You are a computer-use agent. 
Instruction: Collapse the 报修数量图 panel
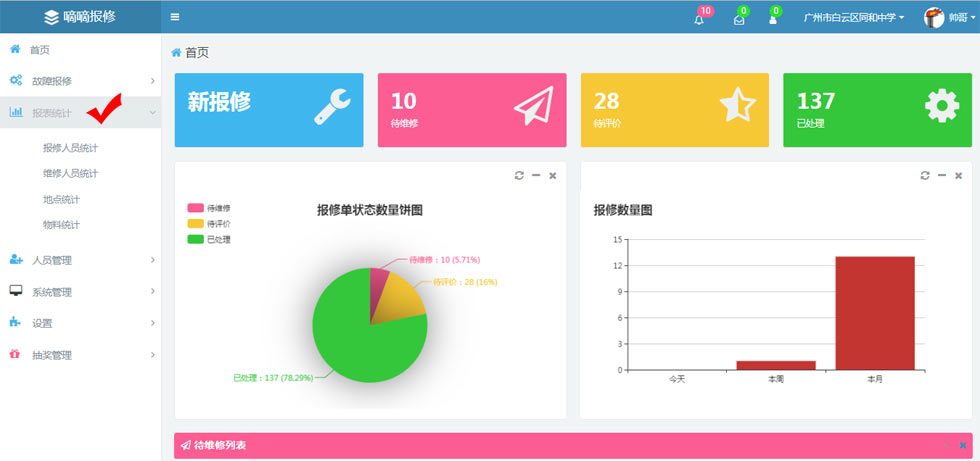click(942, 176)
